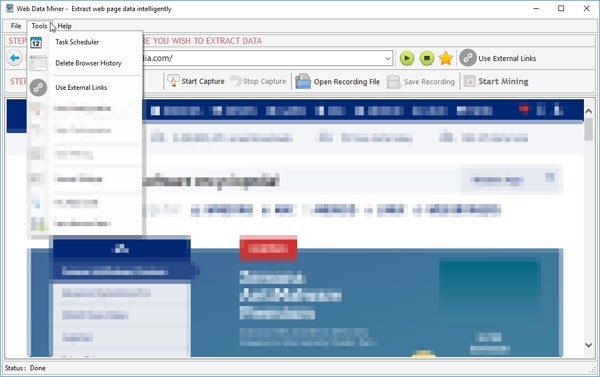600x377 pixels.
Task: Click the chain link icon in Tools menu
Action: [38, 88]
